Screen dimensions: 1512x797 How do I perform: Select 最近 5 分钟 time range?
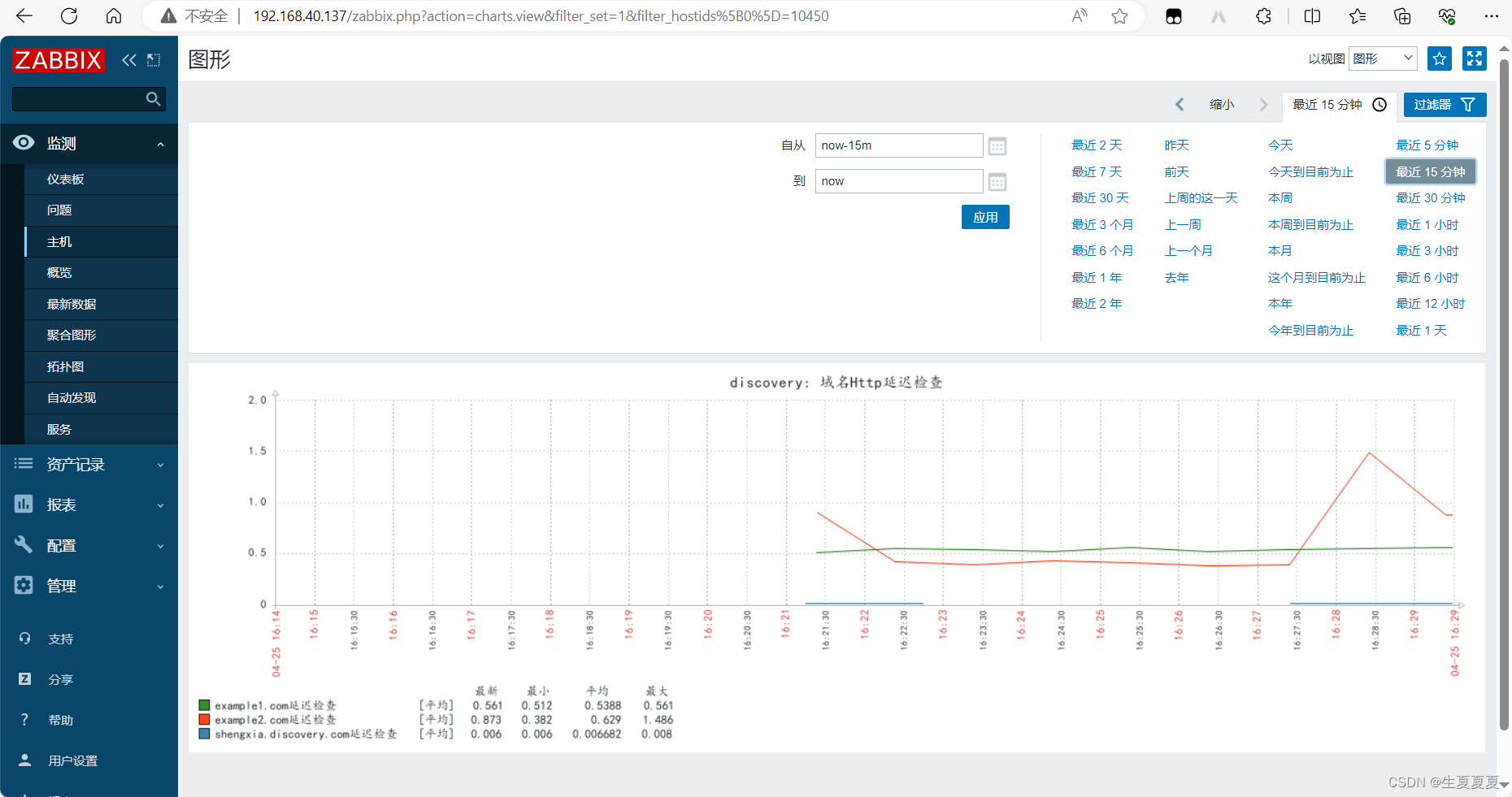(1427, 145)
